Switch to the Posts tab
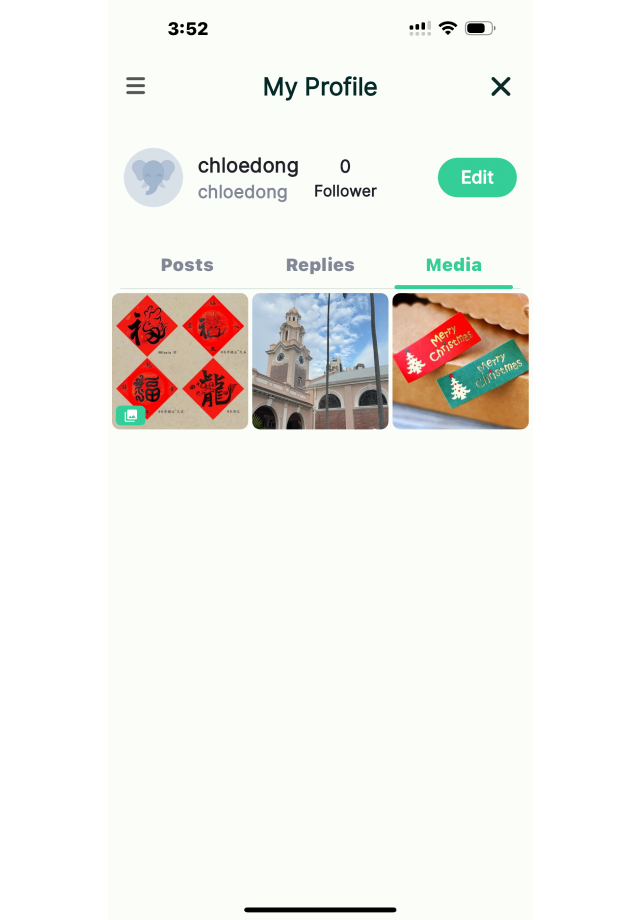 tap(187, 265)
